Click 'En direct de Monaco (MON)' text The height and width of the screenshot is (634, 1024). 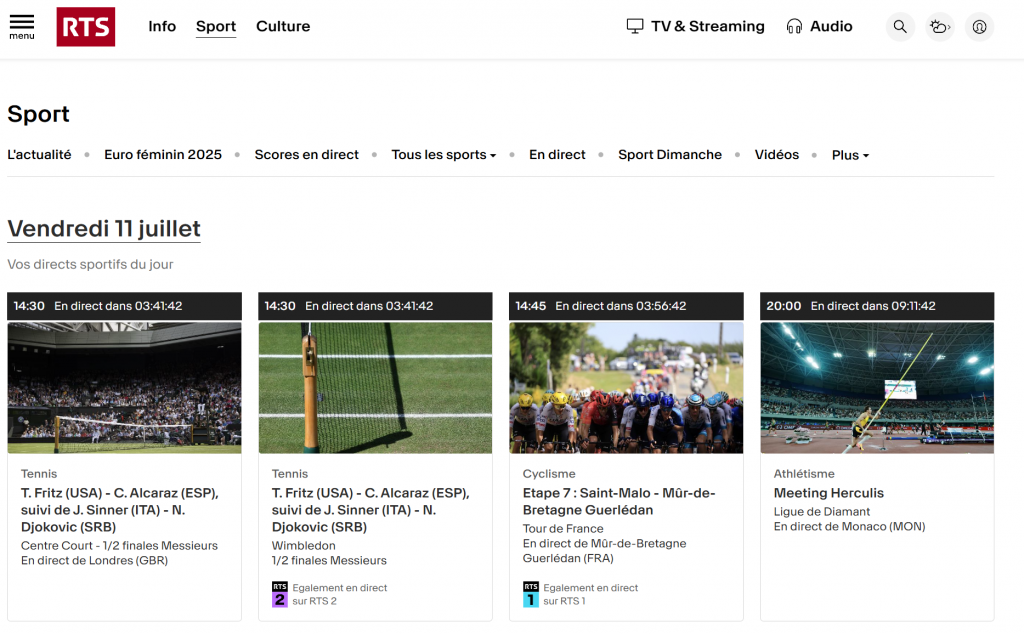pyautogui.click(x=849, y=526)
